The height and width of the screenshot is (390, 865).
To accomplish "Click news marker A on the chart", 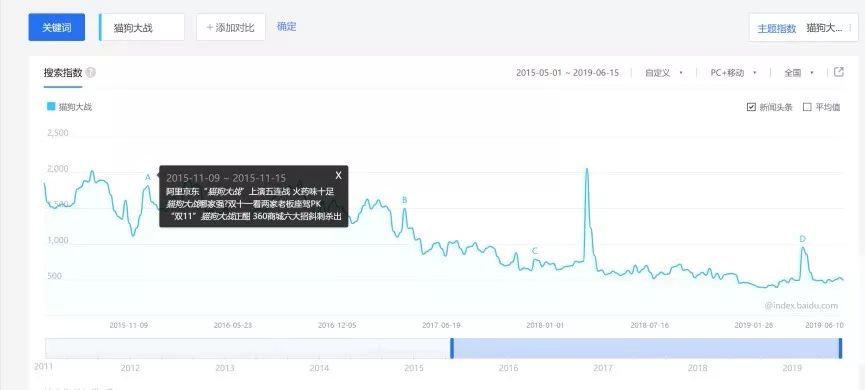I will point(147,178).
